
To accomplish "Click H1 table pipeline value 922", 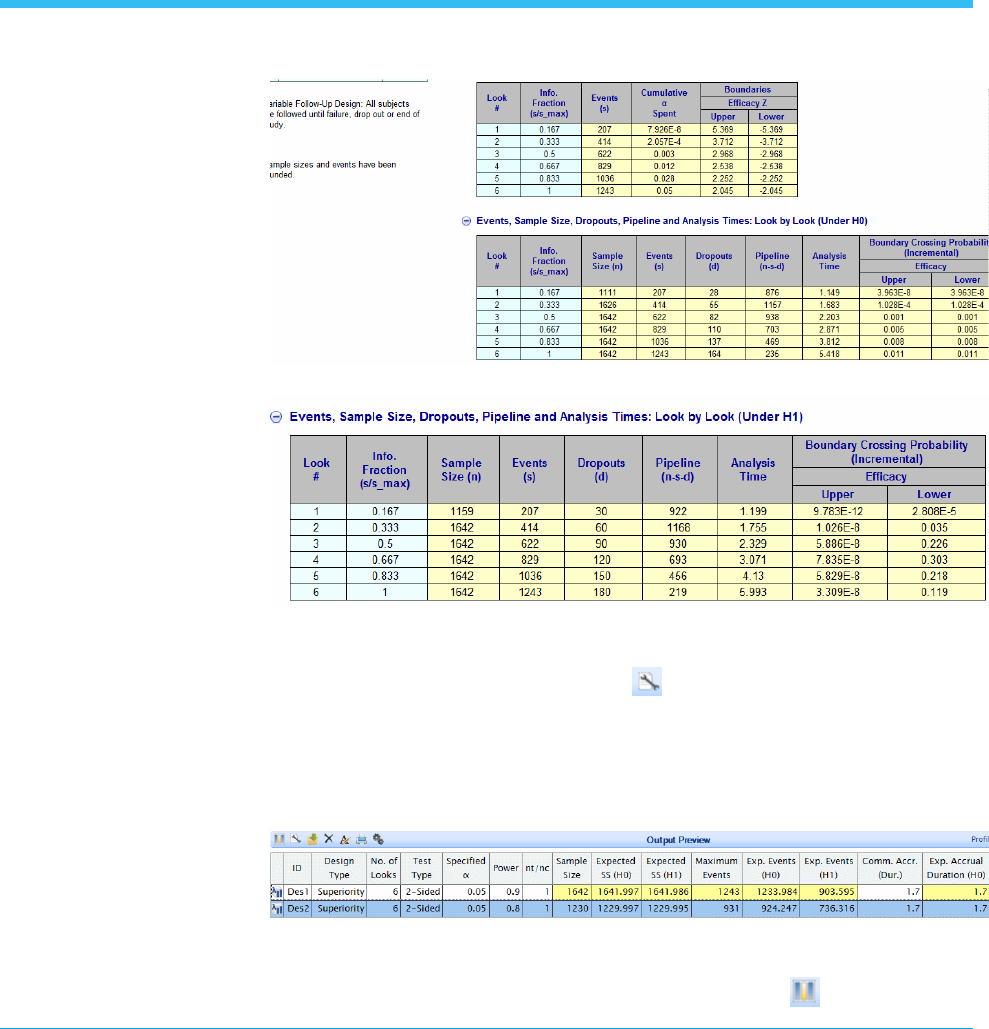I will (679, 511).
